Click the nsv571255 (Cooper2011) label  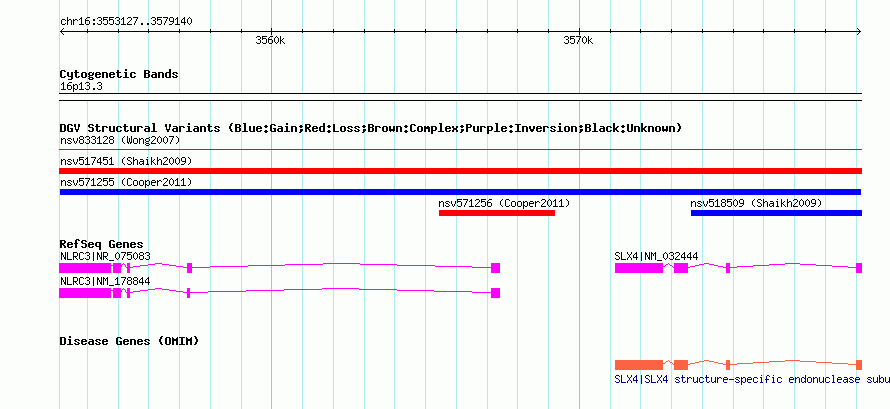tap(126, 183)
